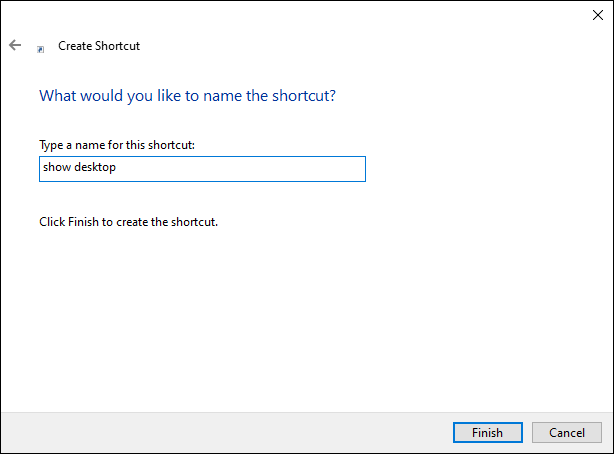Click the "Click Finish to create" instruction text
614x454 pixels.
coord(128,221)
